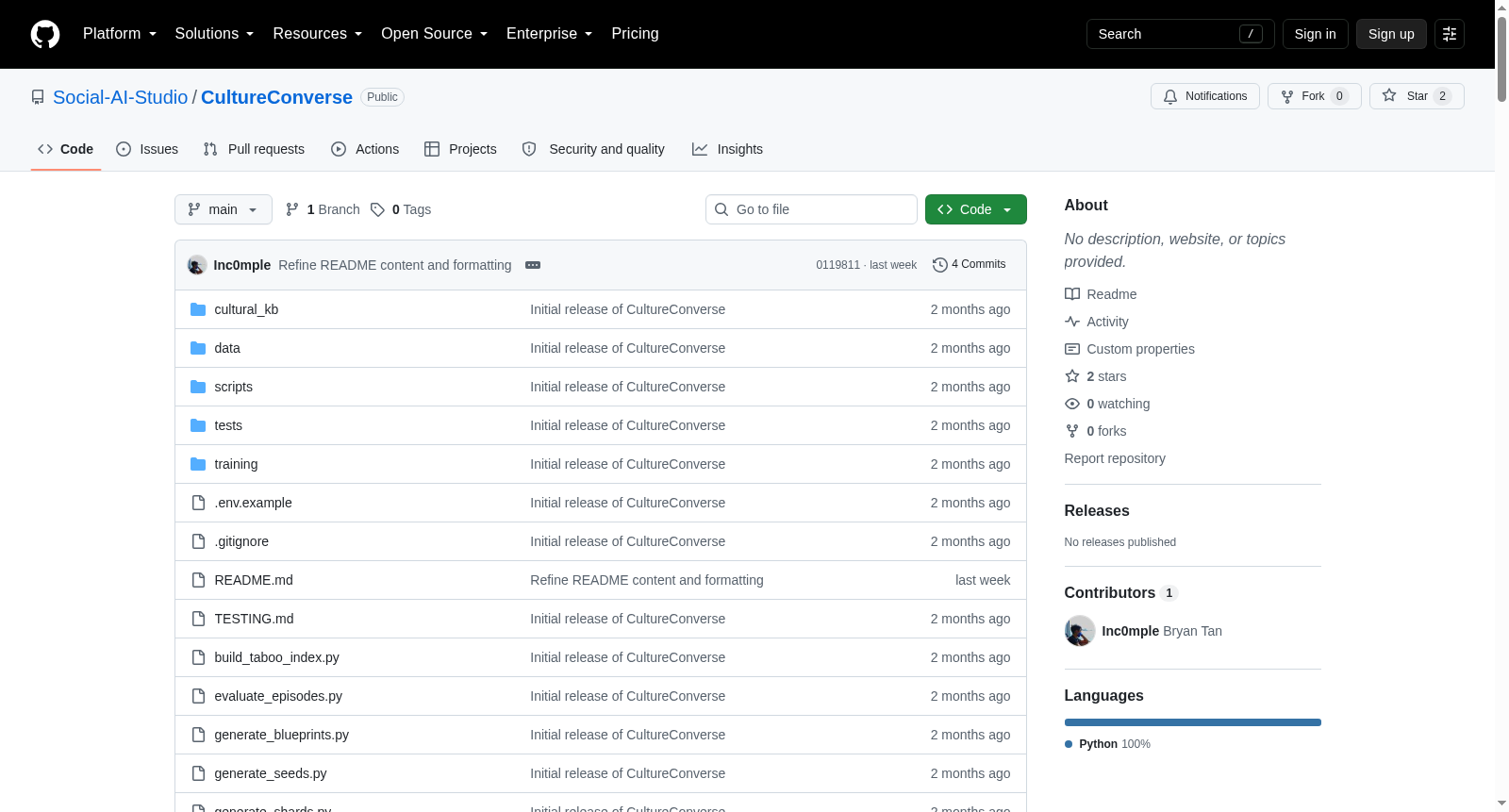Click the cultural_kb folder icon

198,309
